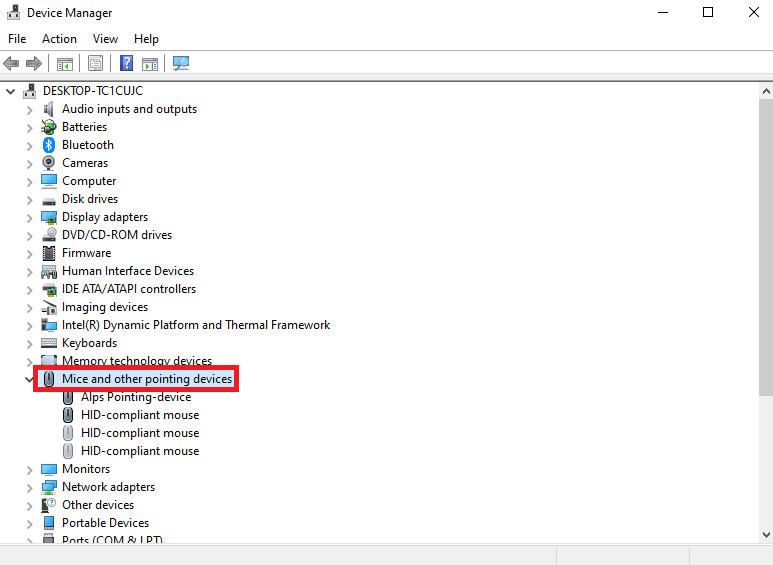Click the Alps Pointing-device mouse icon

point(68,397)
